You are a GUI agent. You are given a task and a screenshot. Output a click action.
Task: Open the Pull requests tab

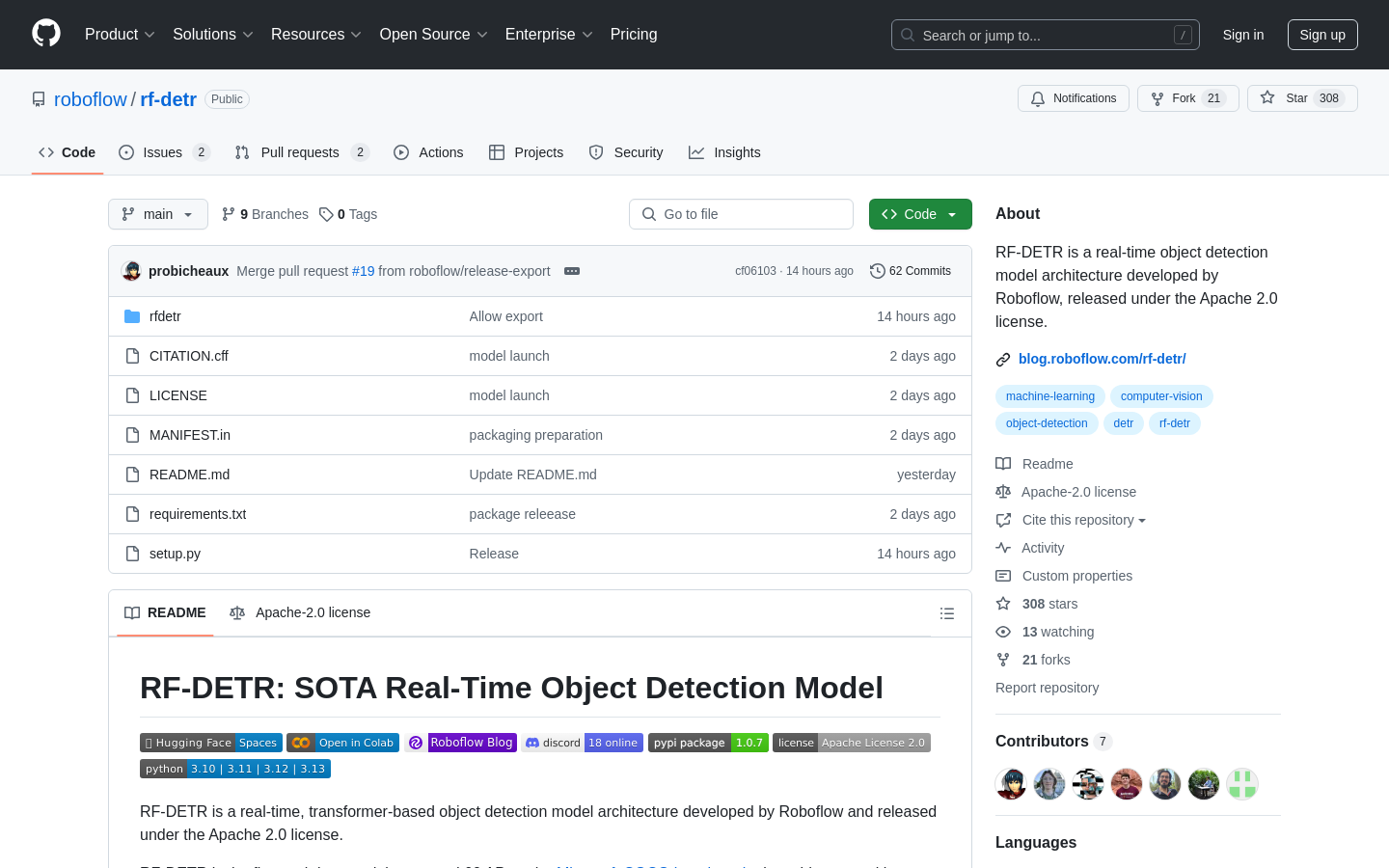click(x=302, y=152)
